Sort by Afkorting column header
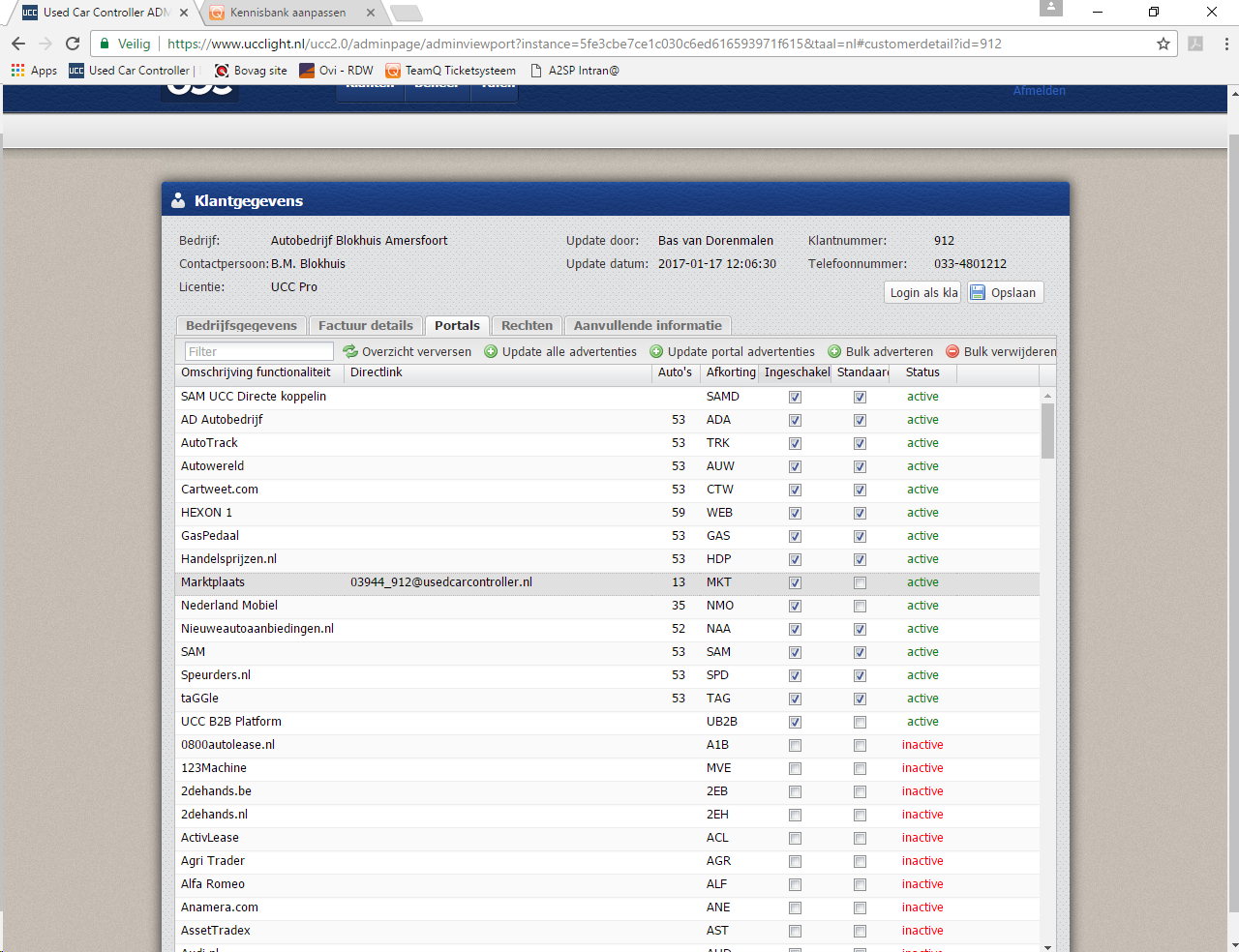The height and width of the screenshot is (952, 1239). pyautogui.click(x=730, y=372)
